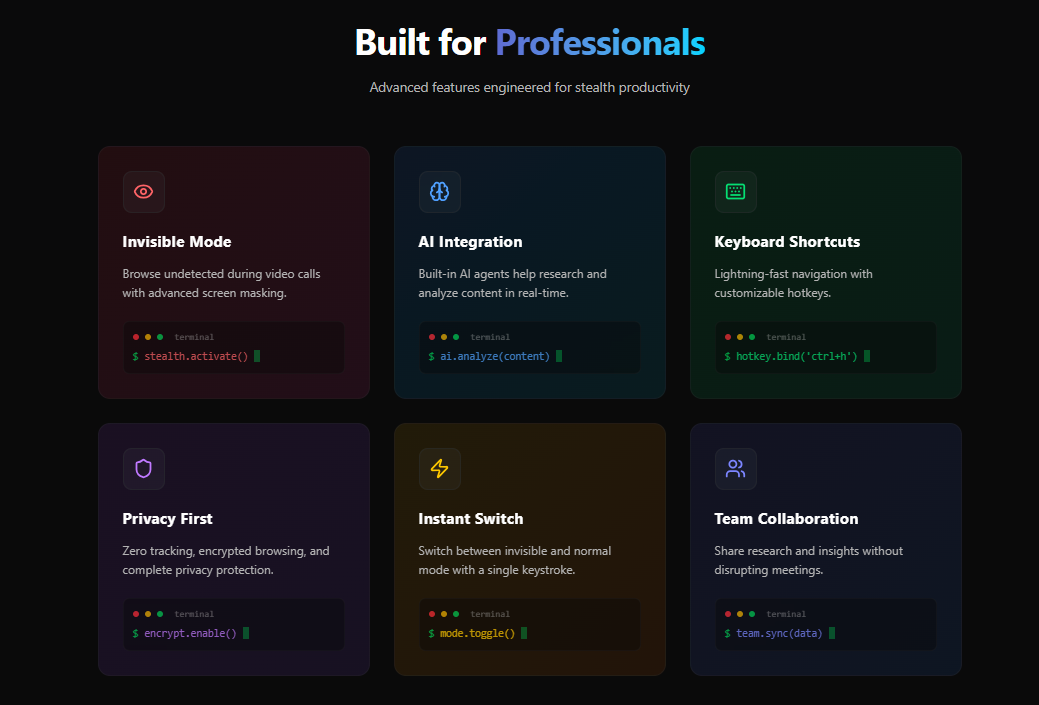
Task: Click subtitle 'Advanced features engineered for stealth productivity'
Action: (529, 87)
